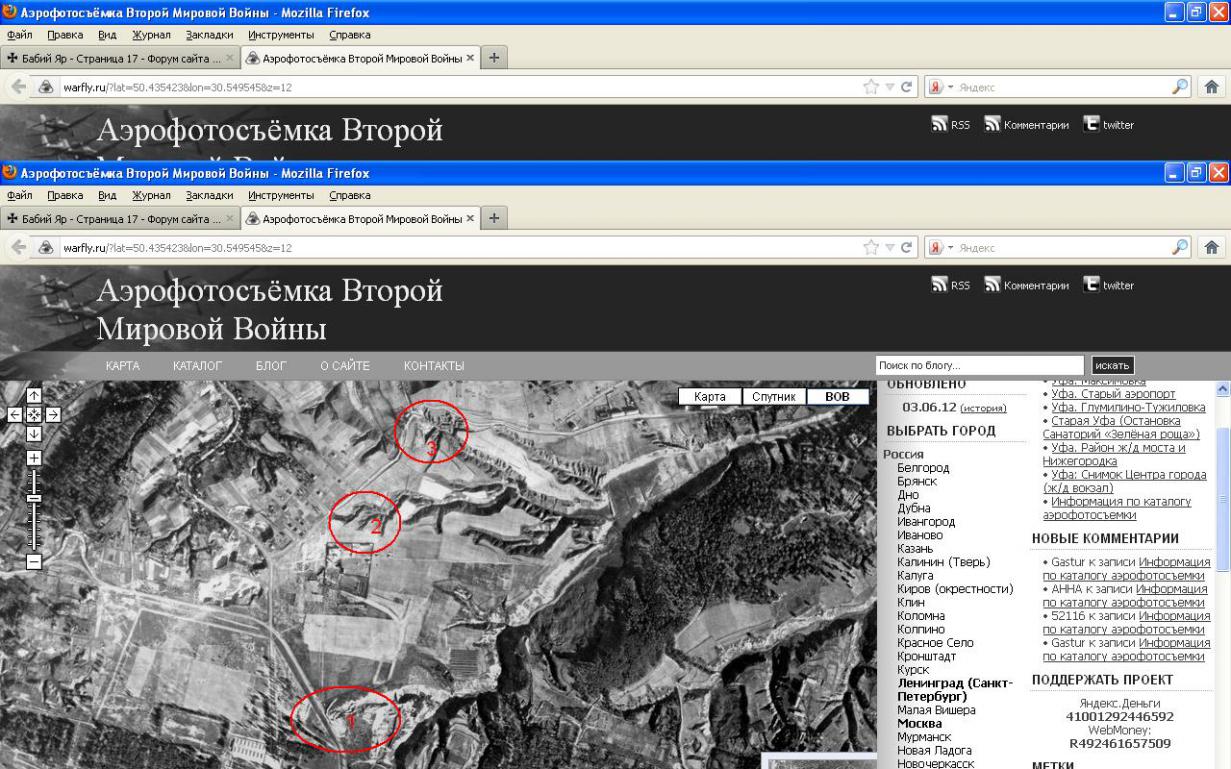Open the КОНТАКТЫ page
The width and height of the screenshot is (1231, 769).
coord(433,366)
